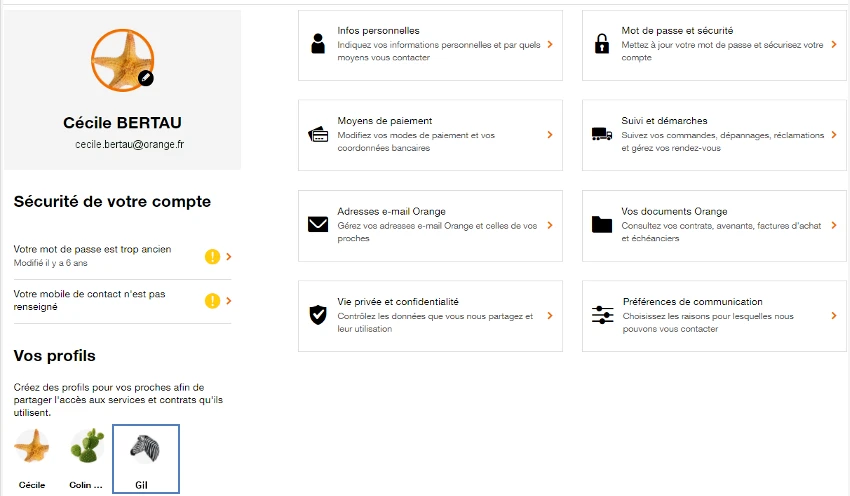Open Préférences de communication card
This screenshot has width=850, height=496.
click(714, 315)
